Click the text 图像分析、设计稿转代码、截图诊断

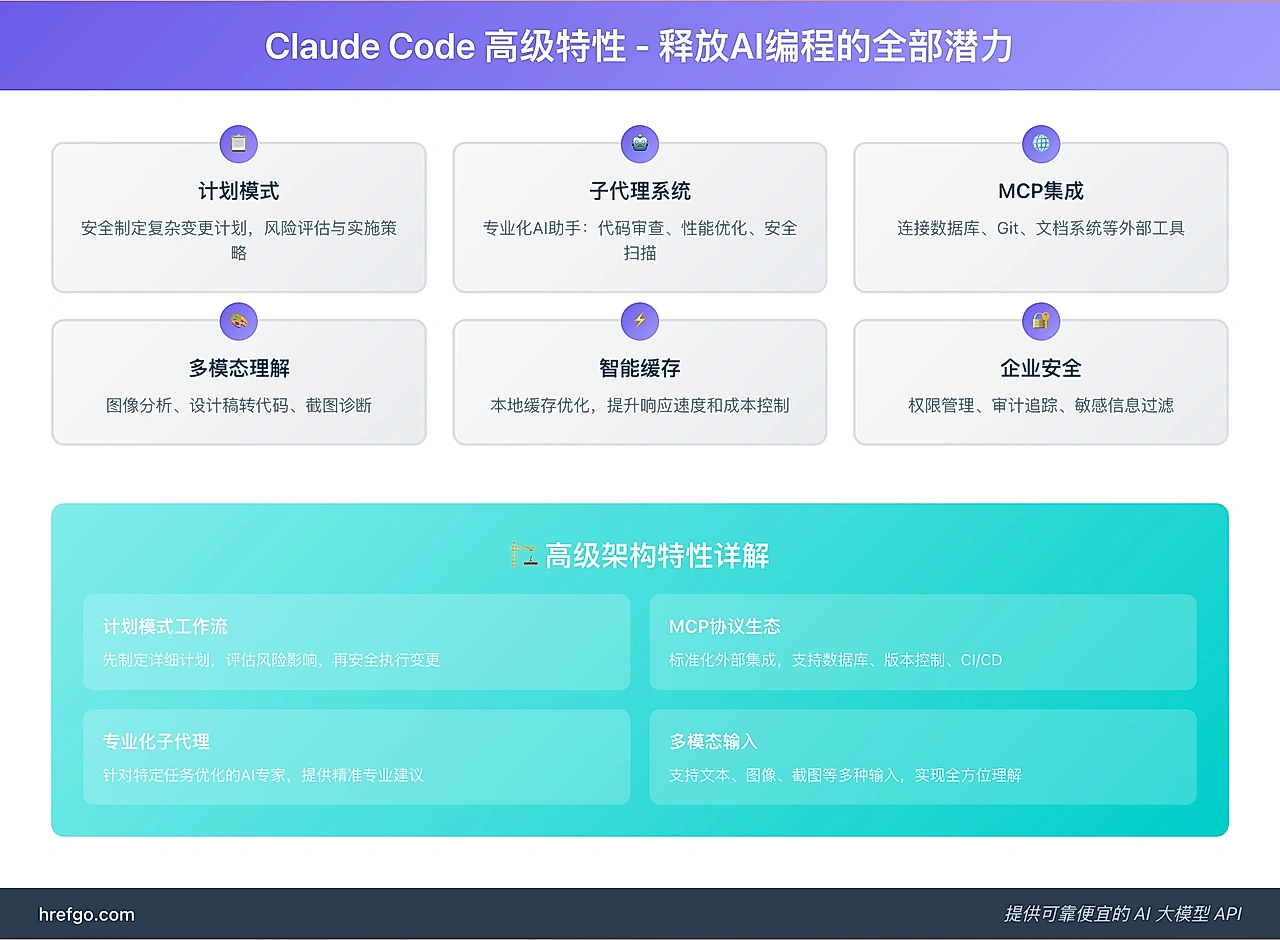coord(239,405)
